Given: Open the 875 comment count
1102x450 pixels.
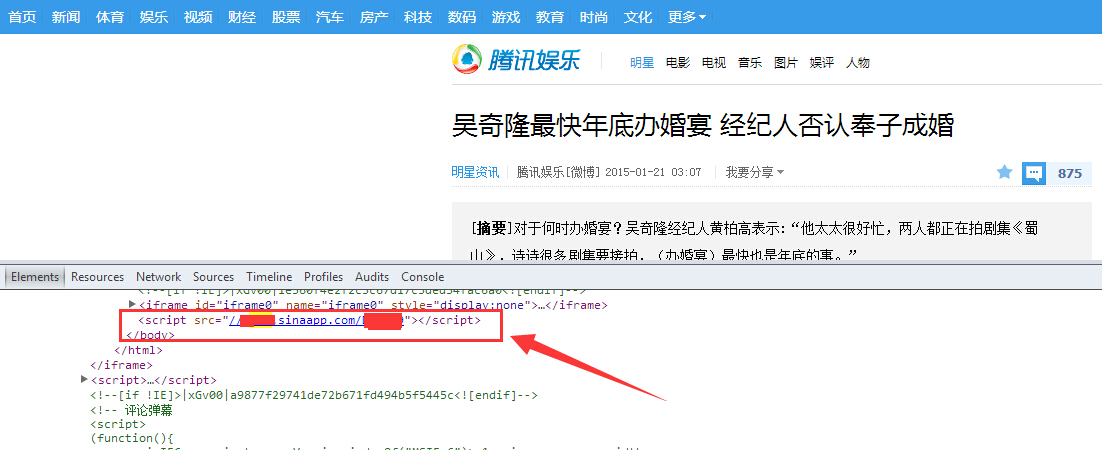Looking at the screenshot, I should click(1069, 173).
